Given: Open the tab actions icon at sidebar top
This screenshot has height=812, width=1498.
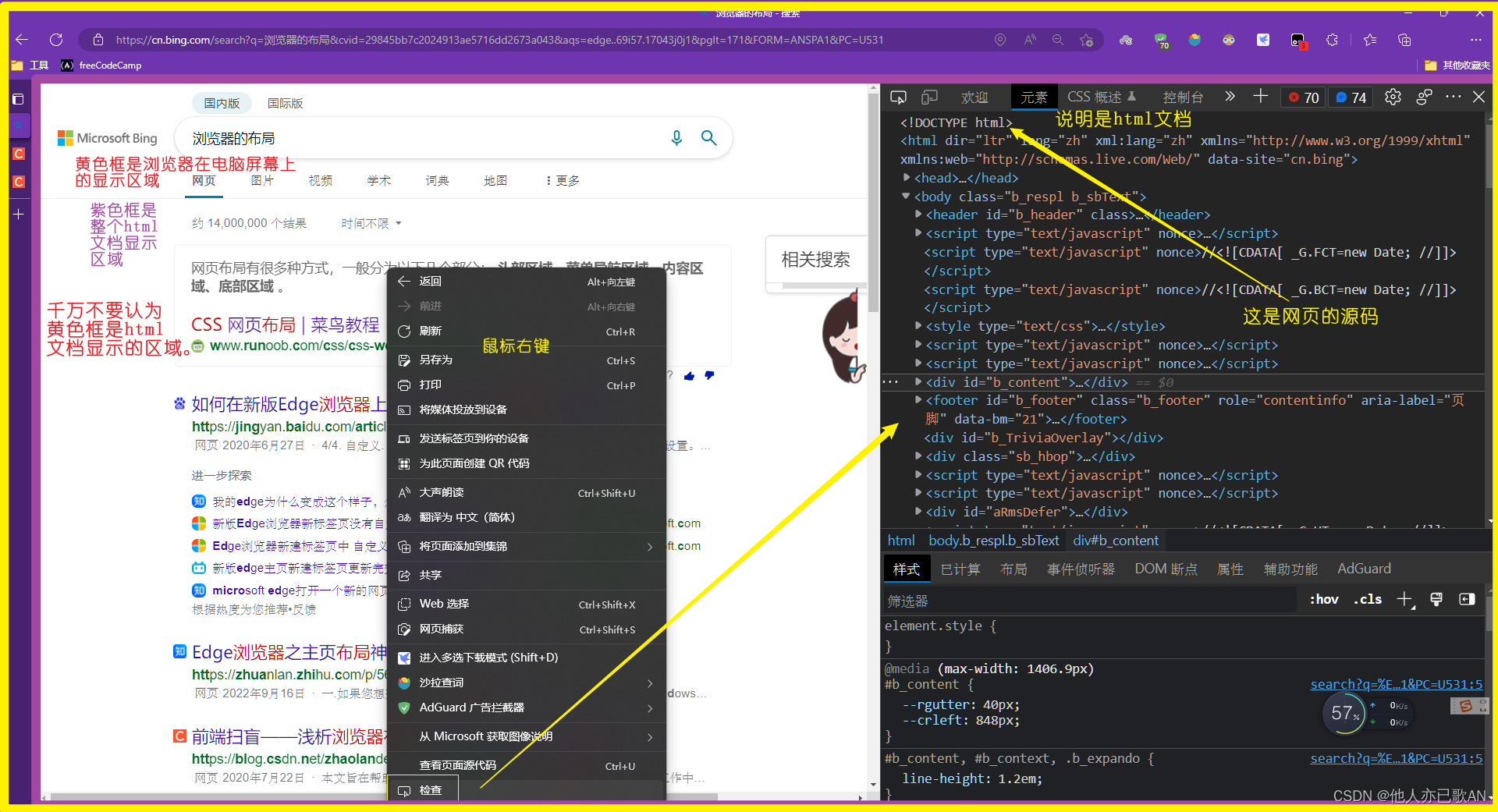Looking at the screenshot, I should tap(19, 99).
